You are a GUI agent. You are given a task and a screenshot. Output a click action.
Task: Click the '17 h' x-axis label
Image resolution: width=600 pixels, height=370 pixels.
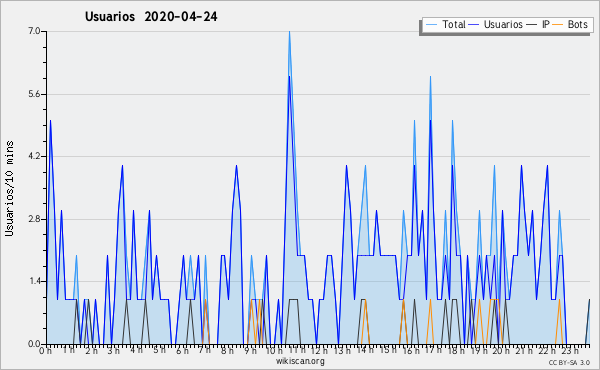(x=433, y=350)
